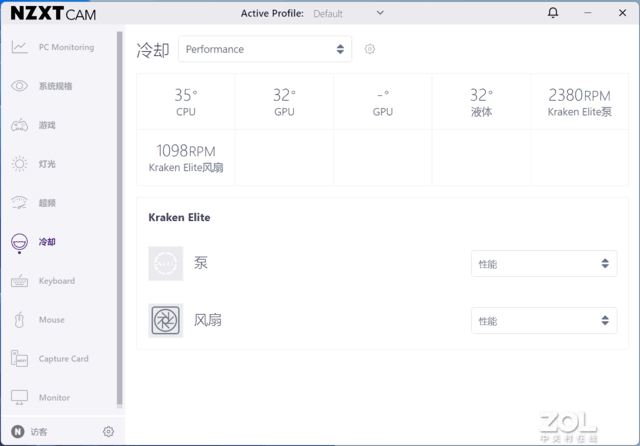Click the pump (泵) device icon
640x446 pixels.
click(x=165, y=264)
